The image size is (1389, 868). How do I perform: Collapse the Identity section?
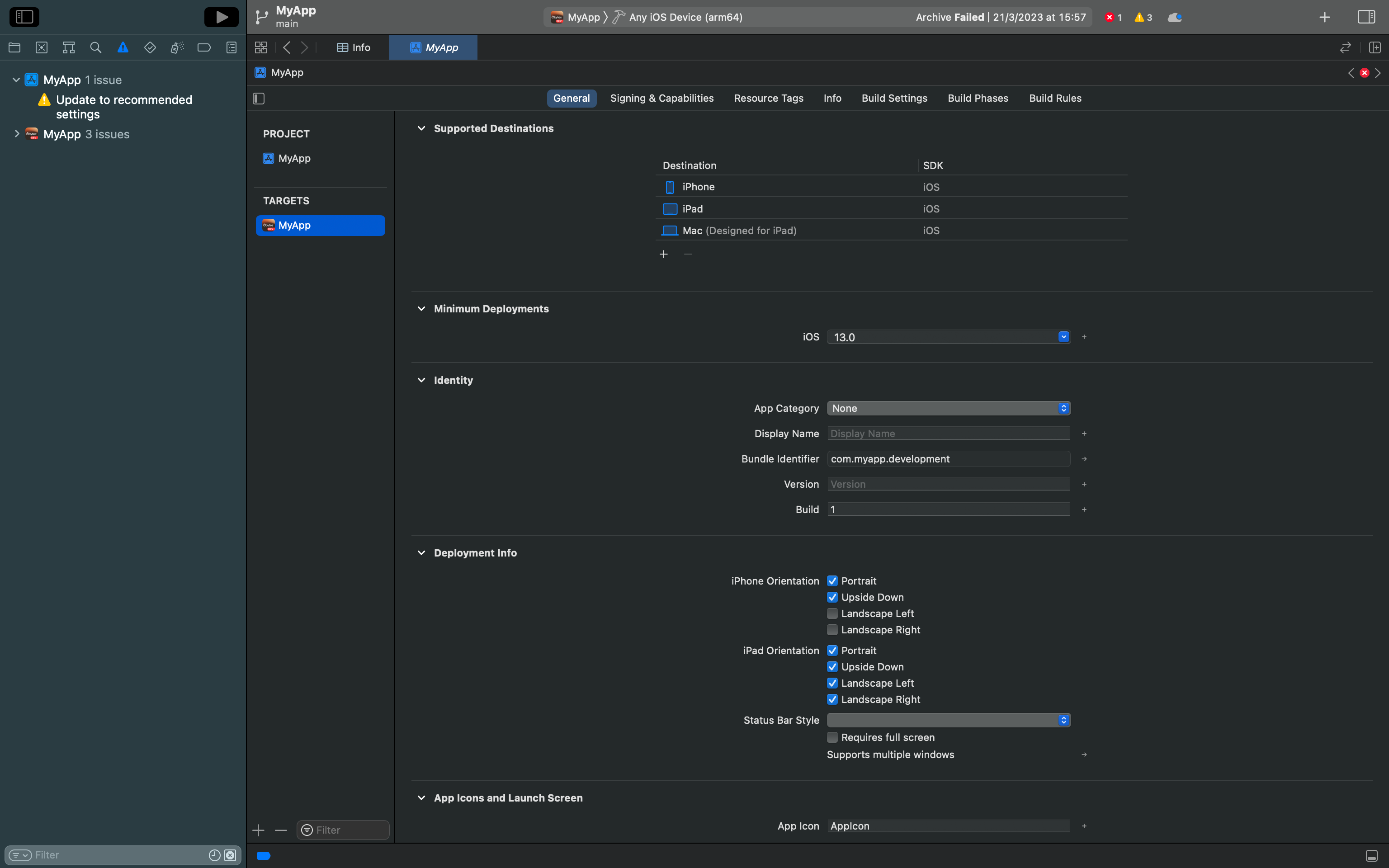[x=421, y=380]
